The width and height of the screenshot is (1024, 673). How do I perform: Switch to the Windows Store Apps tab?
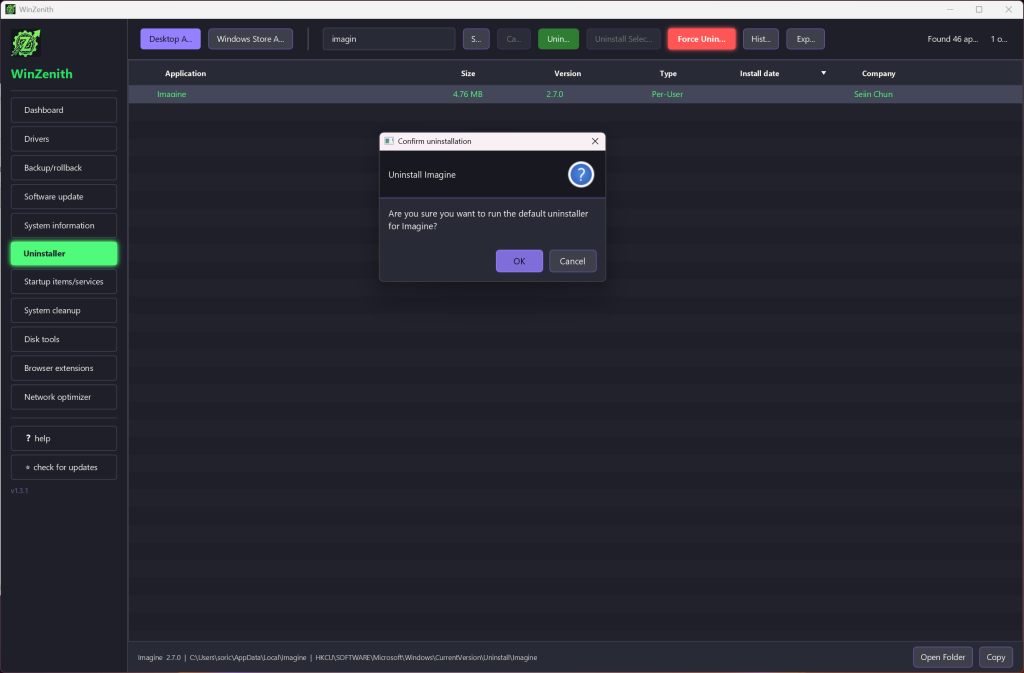tap(250, 39)
